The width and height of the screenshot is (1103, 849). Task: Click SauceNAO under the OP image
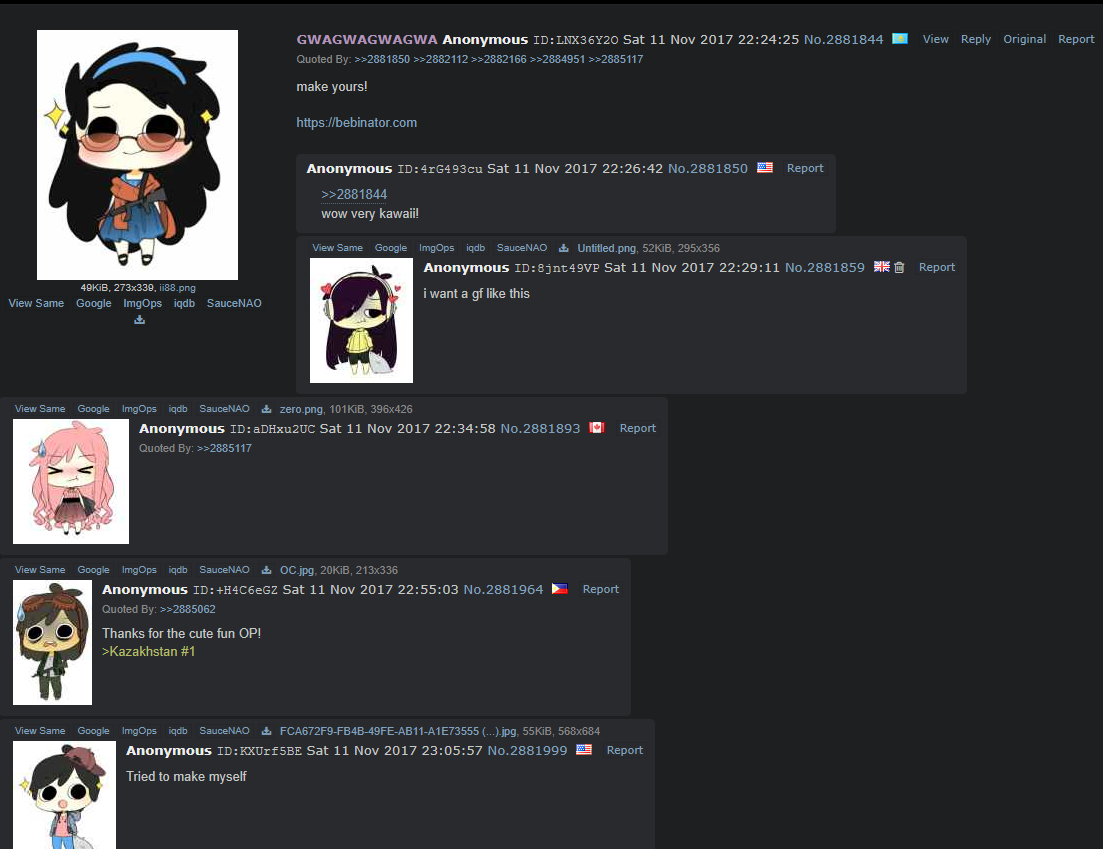click(234, 303)
